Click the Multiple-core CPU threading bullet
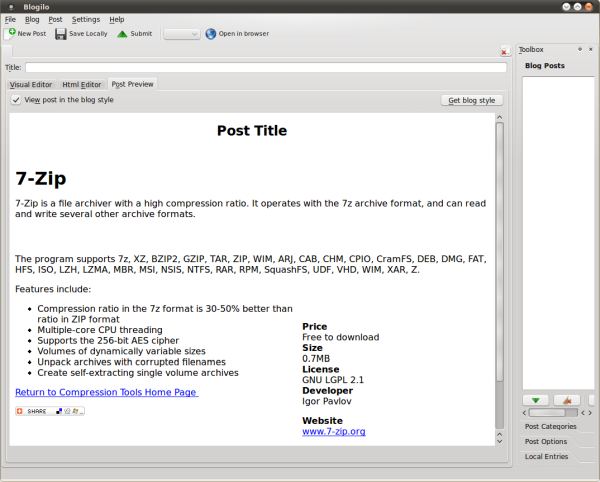 pos(100,330)
